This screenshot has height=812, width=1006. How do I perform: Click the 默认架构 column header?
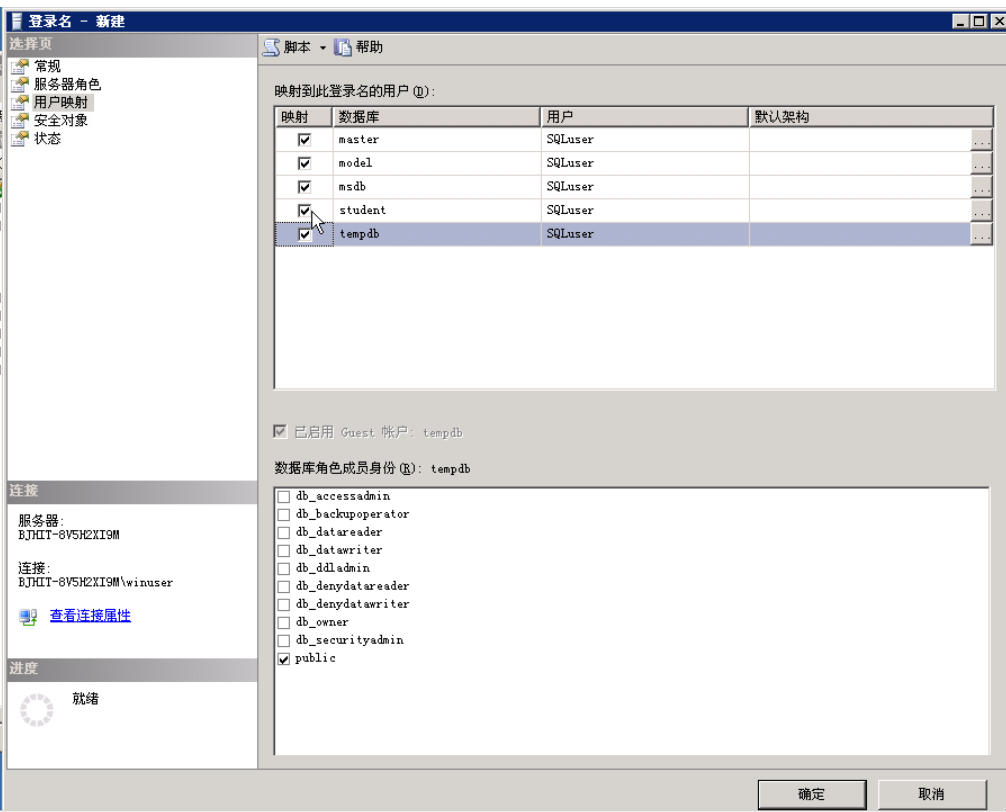871,117
